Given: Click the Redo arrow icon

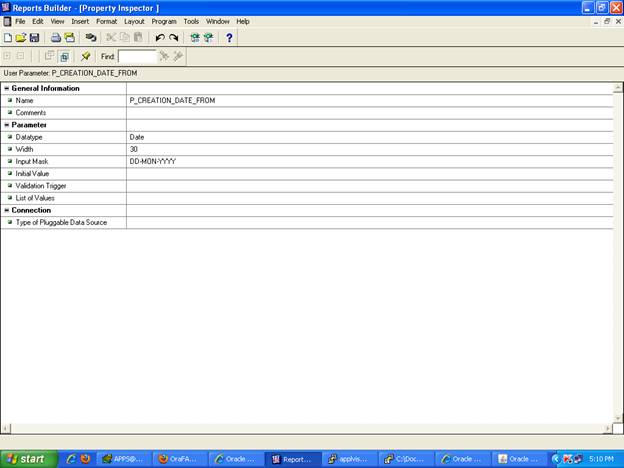Looking at the screenshot, I should [x=173, y=38].
